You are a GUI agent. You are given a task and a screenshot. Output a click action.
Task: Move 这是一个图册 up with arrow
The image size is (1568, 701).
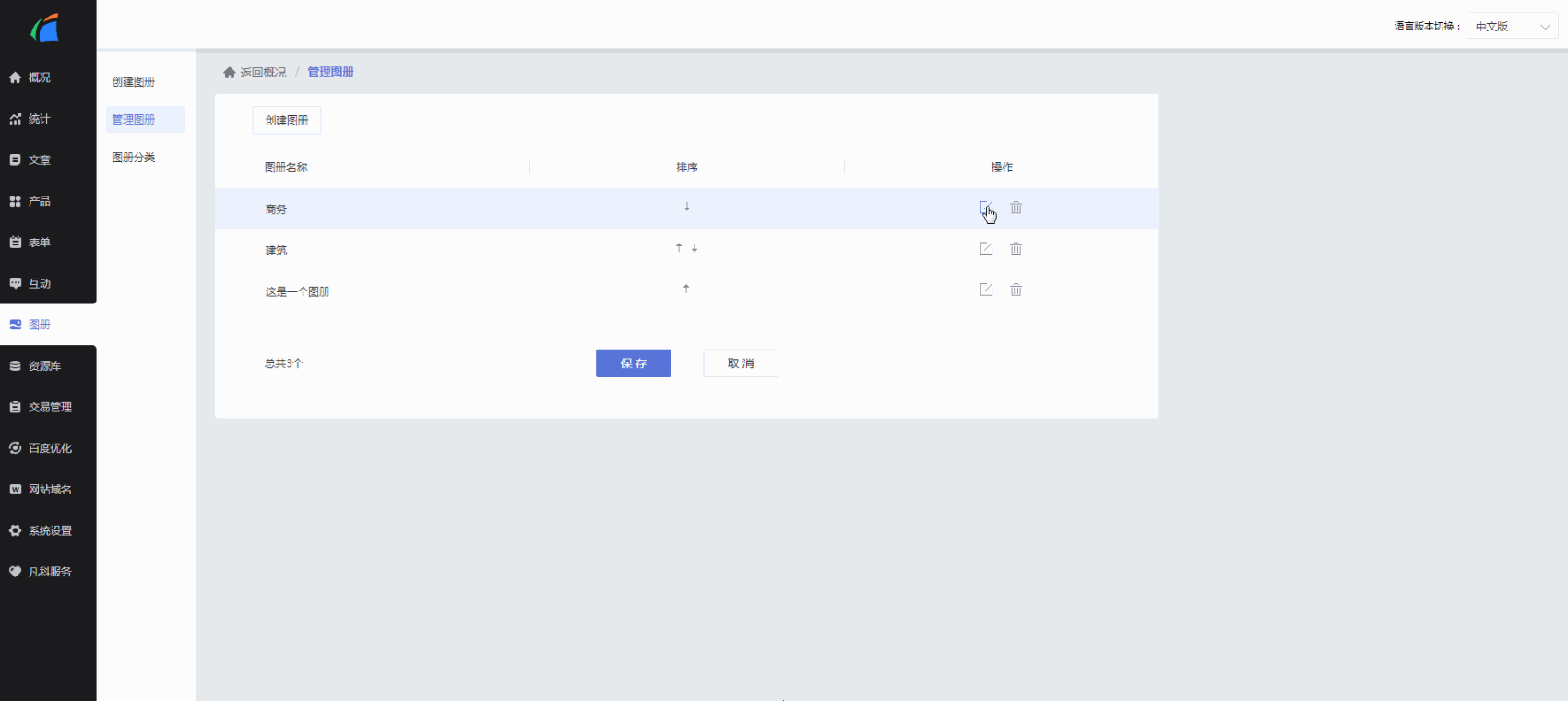click(686, 289)
